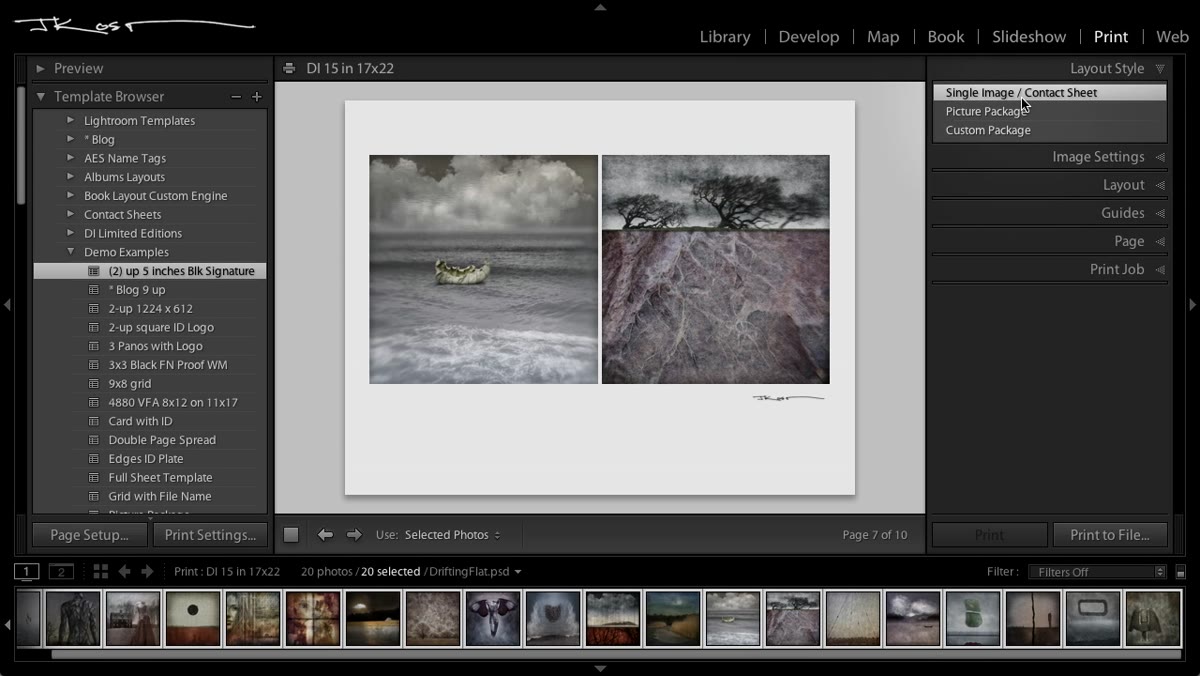This screenshot has width=1200, height=676.
Task: Select the tree and roots photo in page preview
Action: (715, 269)
